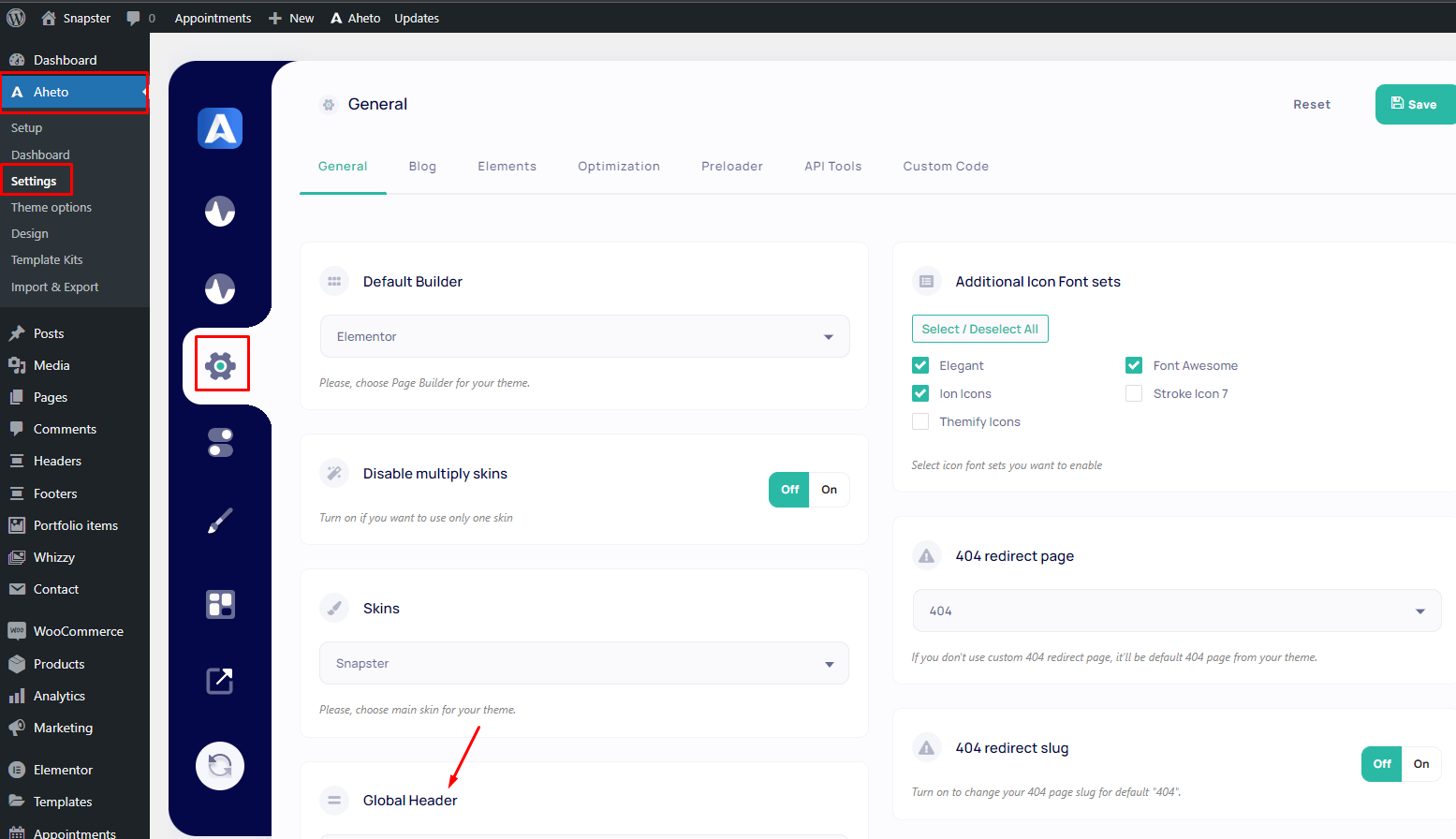Turn On Disable multiply skins
1456x839 pixels.
[830, 490]
